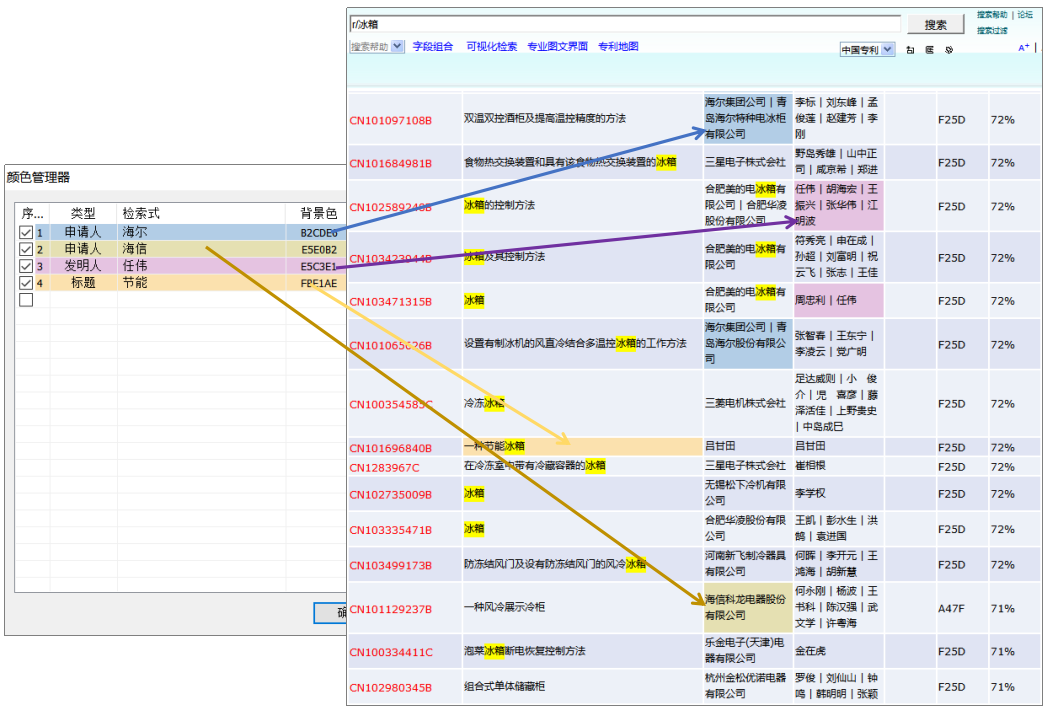This screenshot has width=1047, height=709.
Task: Open the 论坛 link
Action: click(1025, 15)
